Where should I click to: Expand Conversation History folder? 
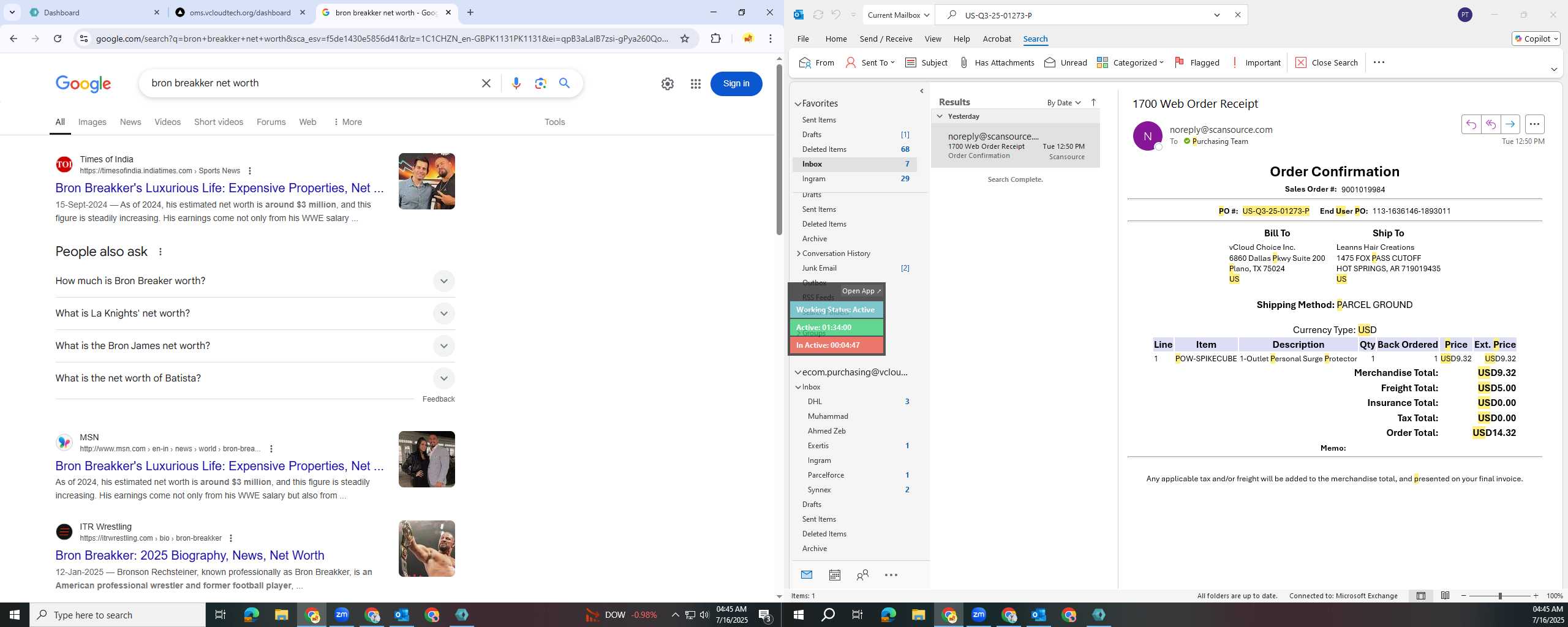(x=799, y=253)
